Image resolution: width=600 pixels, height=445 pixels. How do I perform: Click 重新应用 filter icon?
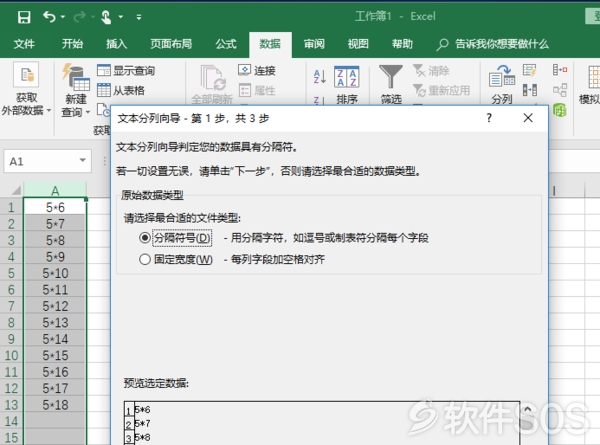tap(441, 90)
